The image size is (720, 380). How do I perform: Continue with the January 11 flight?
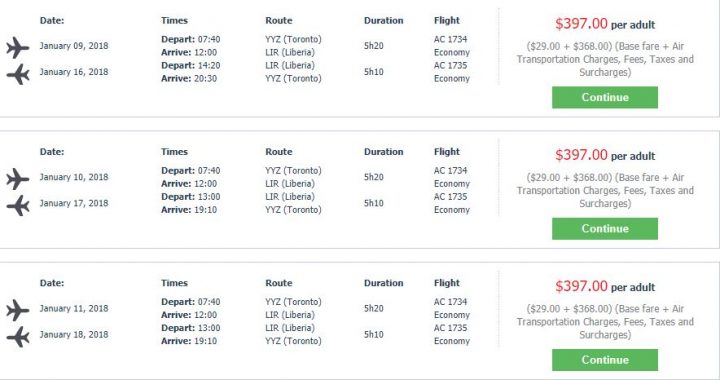[605, 360]
